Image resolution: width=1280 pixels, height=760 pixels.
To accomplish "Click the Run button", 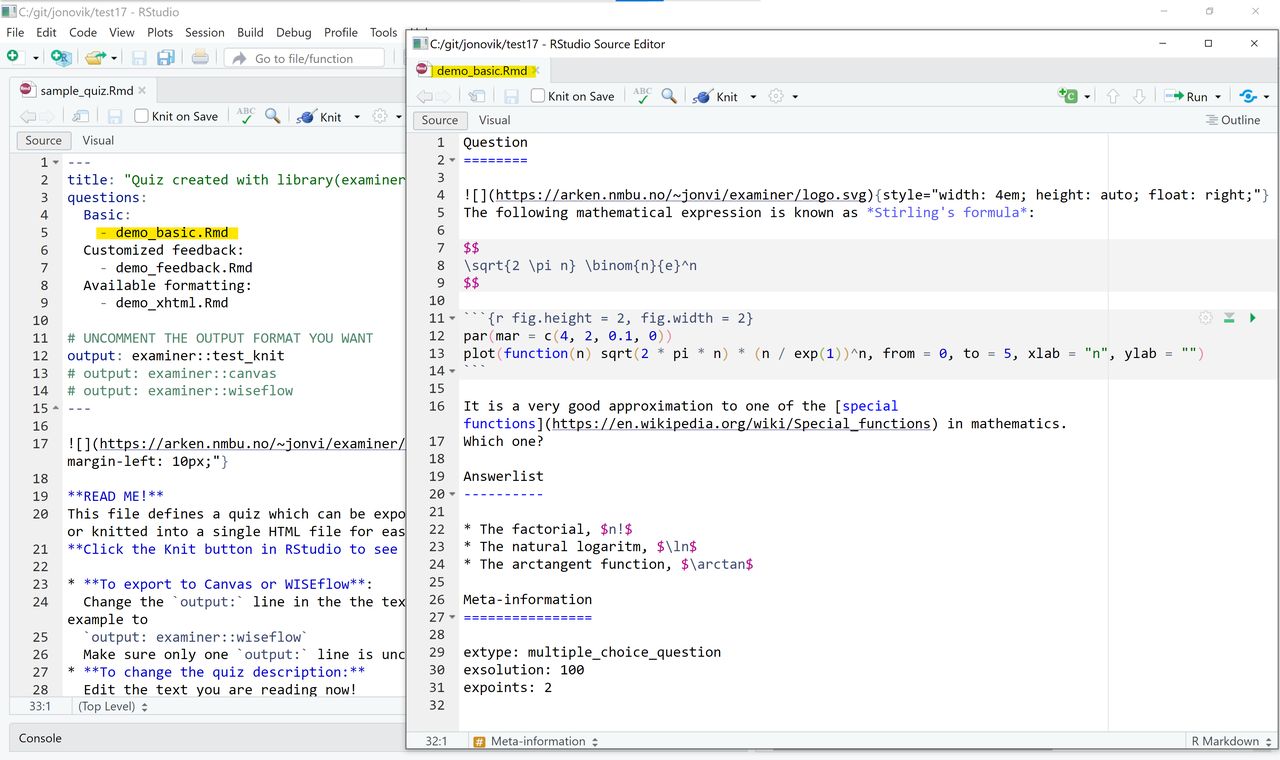I will [x=1186, y=96].
